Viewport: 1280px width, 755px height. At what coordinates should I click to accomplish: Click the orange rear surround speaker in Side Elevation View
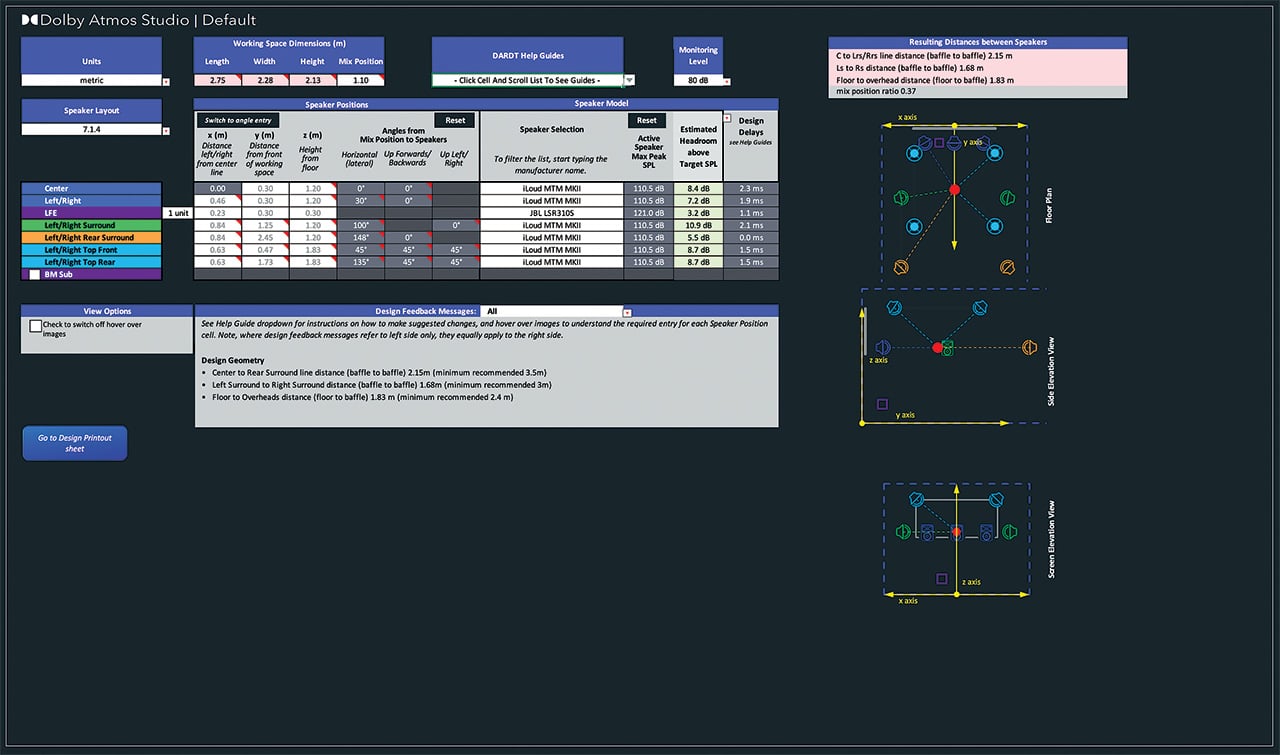tap(1030, 347)
